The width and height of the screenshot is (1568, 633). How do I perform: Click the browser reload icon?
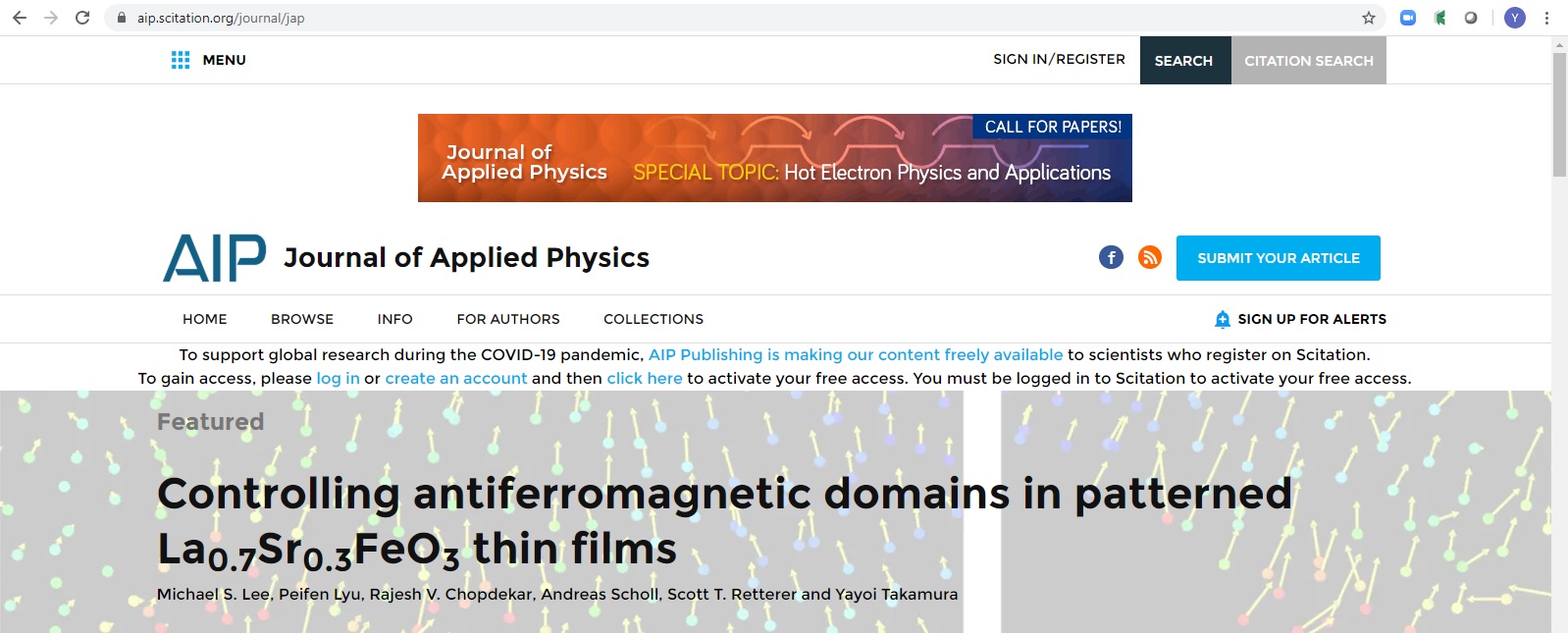tap(82, 18)
